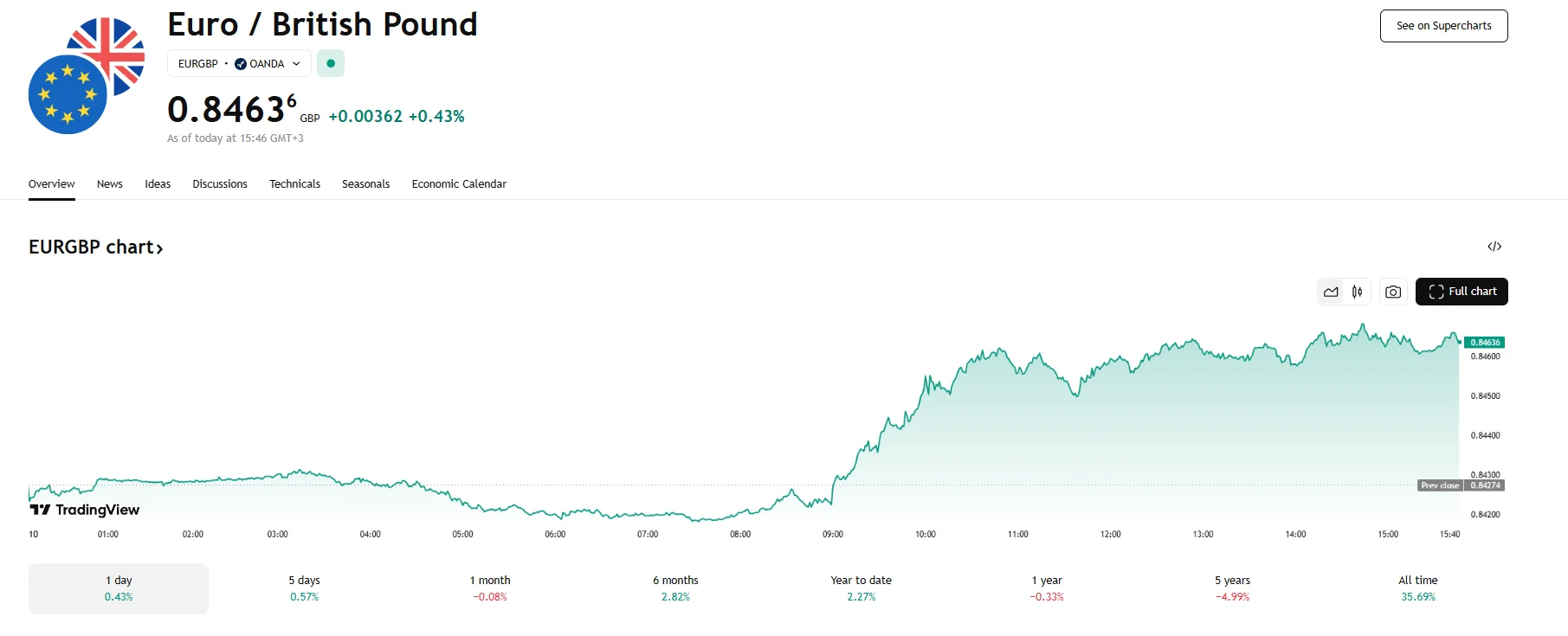Switch to area chart style icon

tap(1331, 292)
